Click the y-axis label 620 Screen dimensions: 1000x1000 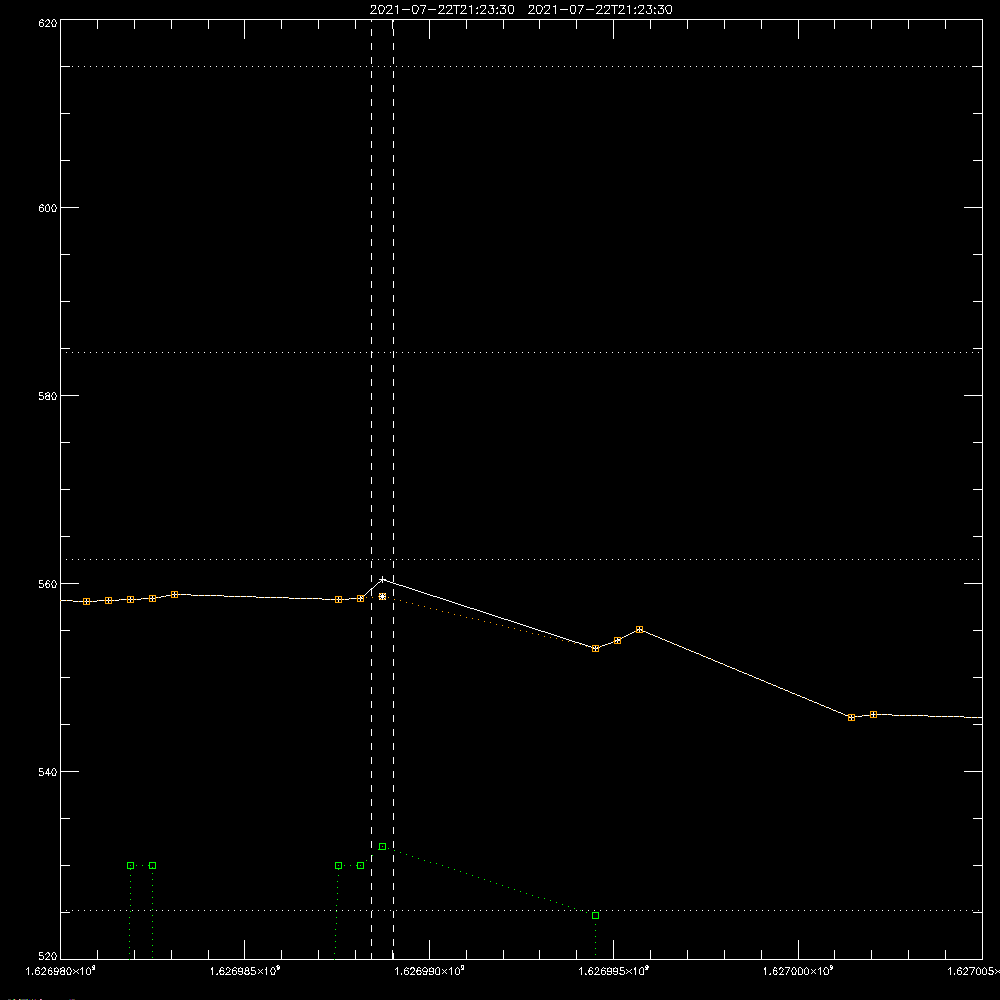pos(48,23)
